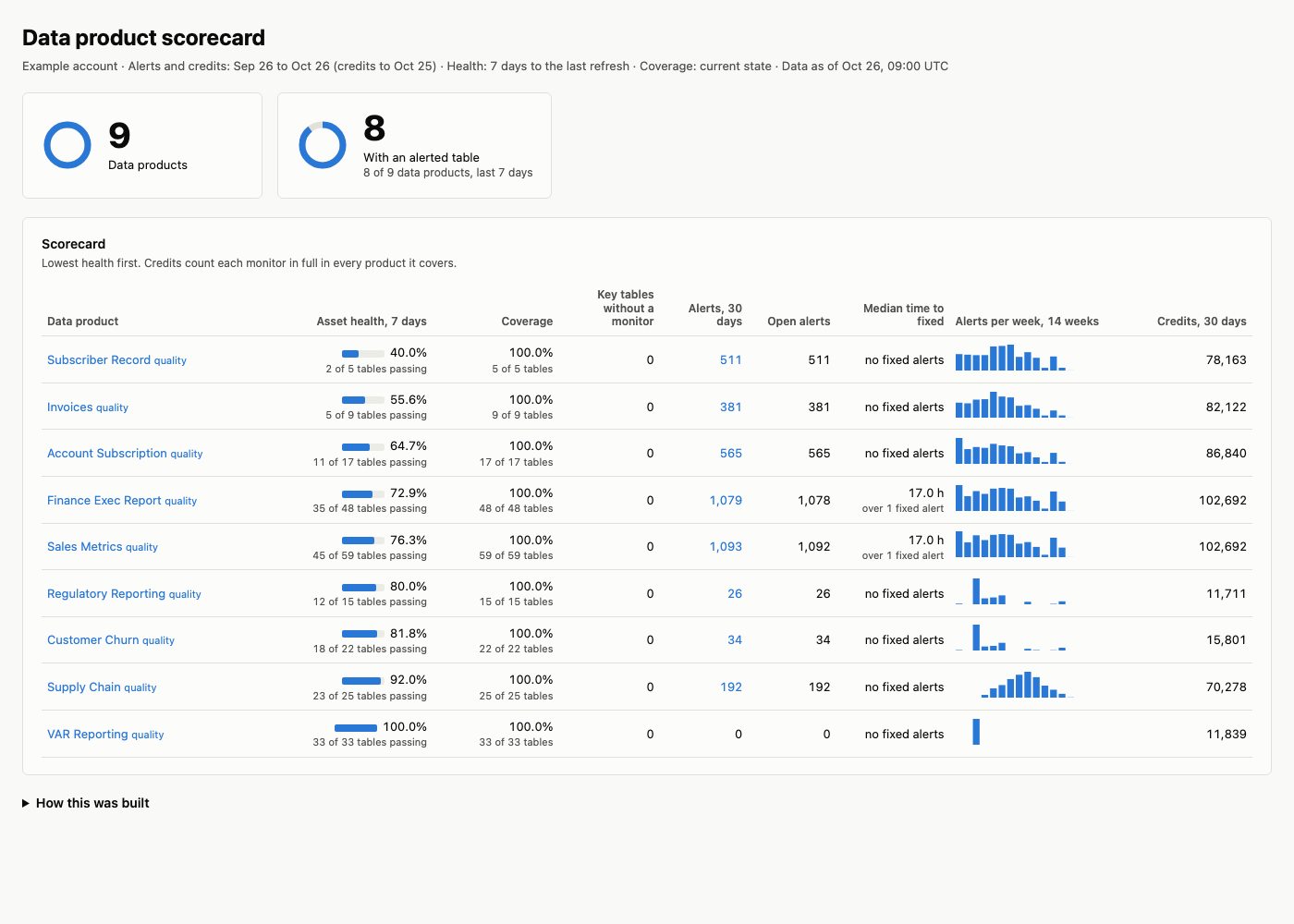
Task: Click the 381 alerts link for Invoices
Action: [x=731, y=407]
